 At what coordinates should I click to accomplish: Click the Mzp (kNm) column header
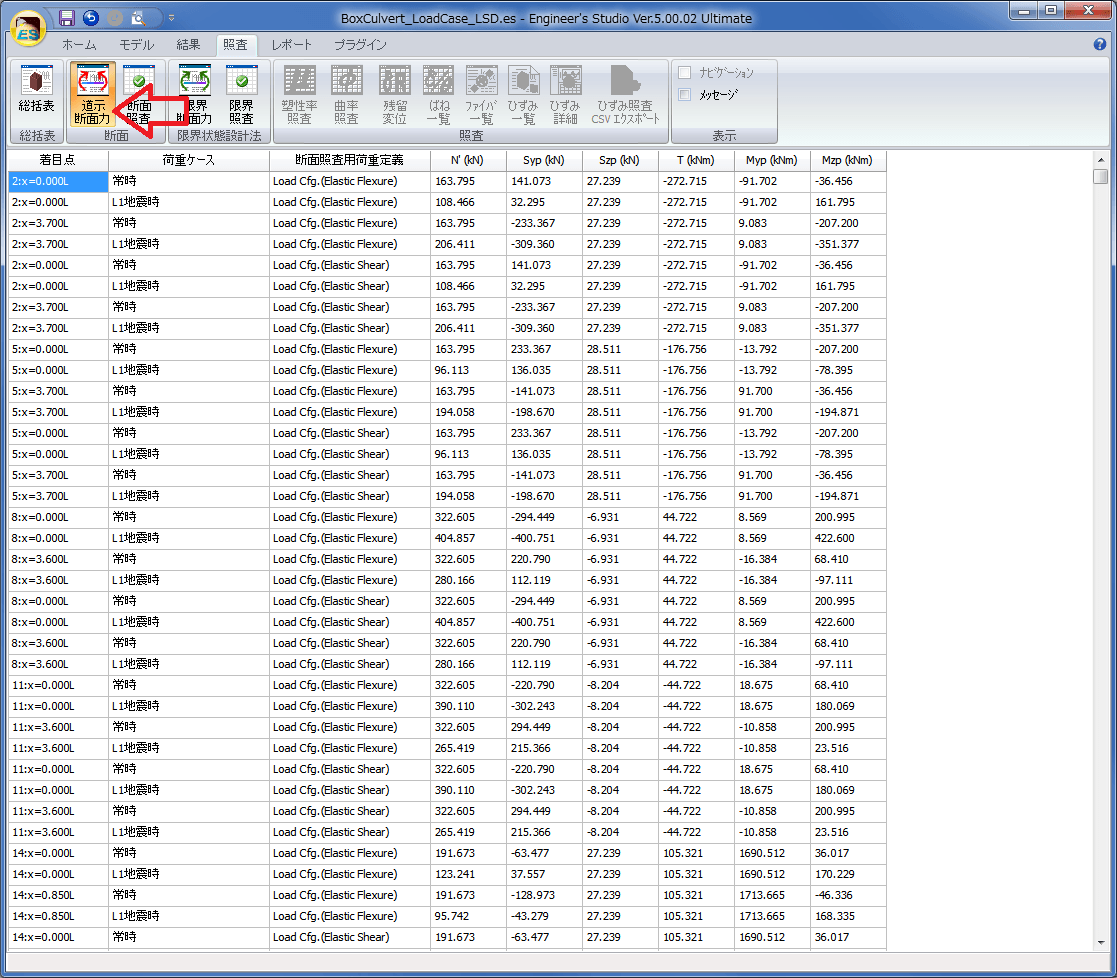click(847, 160)
